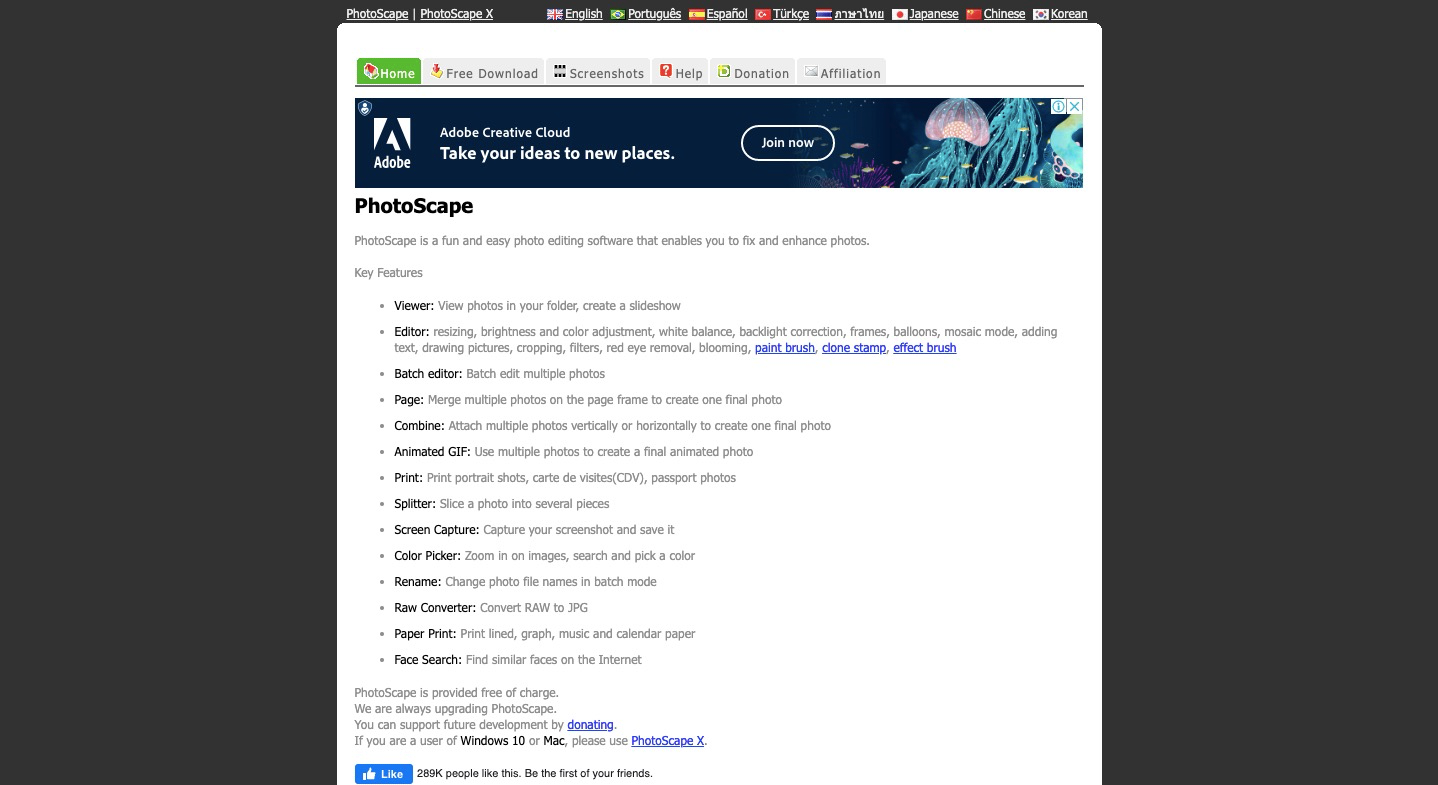This screenshot has height=785, width=1438.
Task: Switch language to Español
Action: pyautogui.click(x=727, y=14)
